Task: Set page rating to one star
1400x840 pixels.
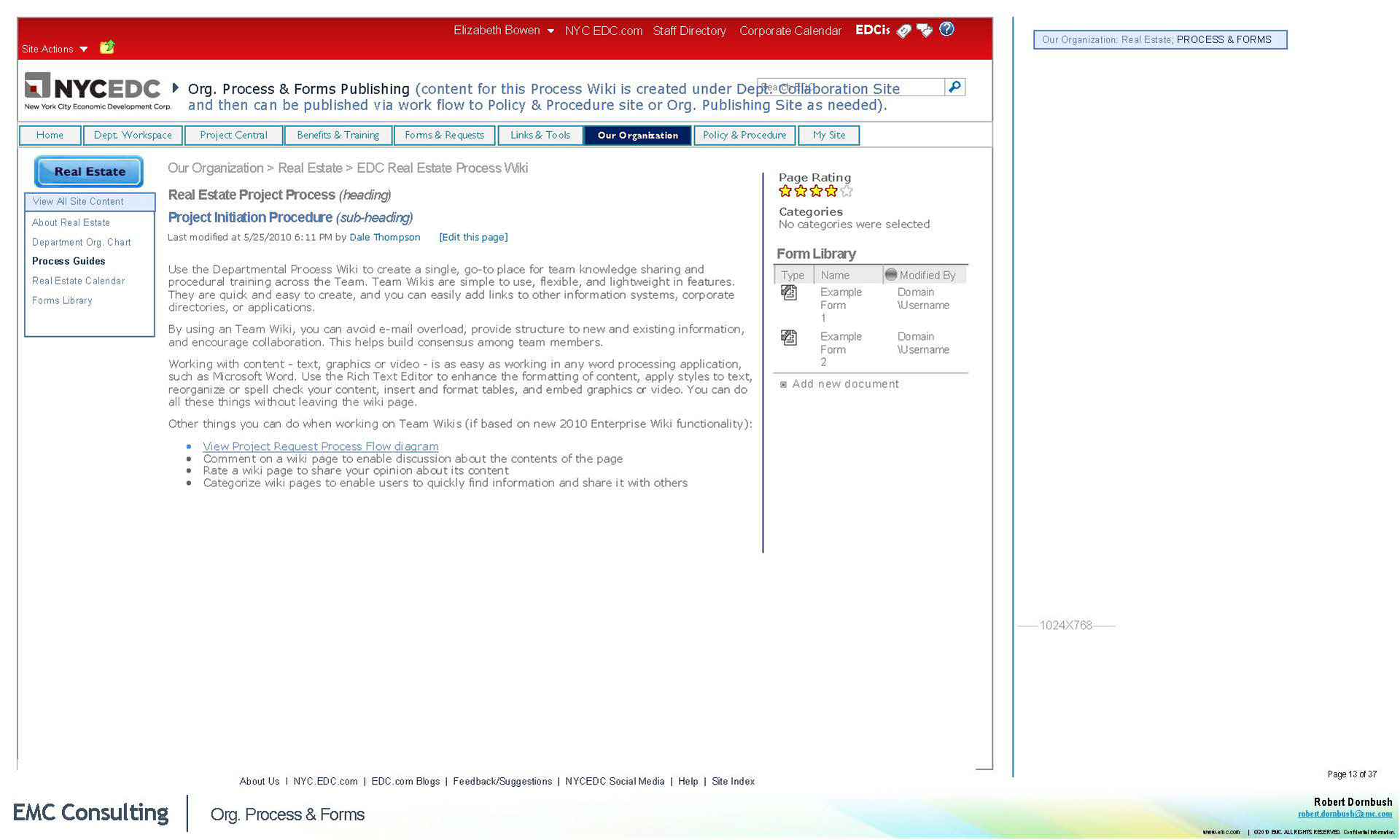Action: [x=785, y=191]
